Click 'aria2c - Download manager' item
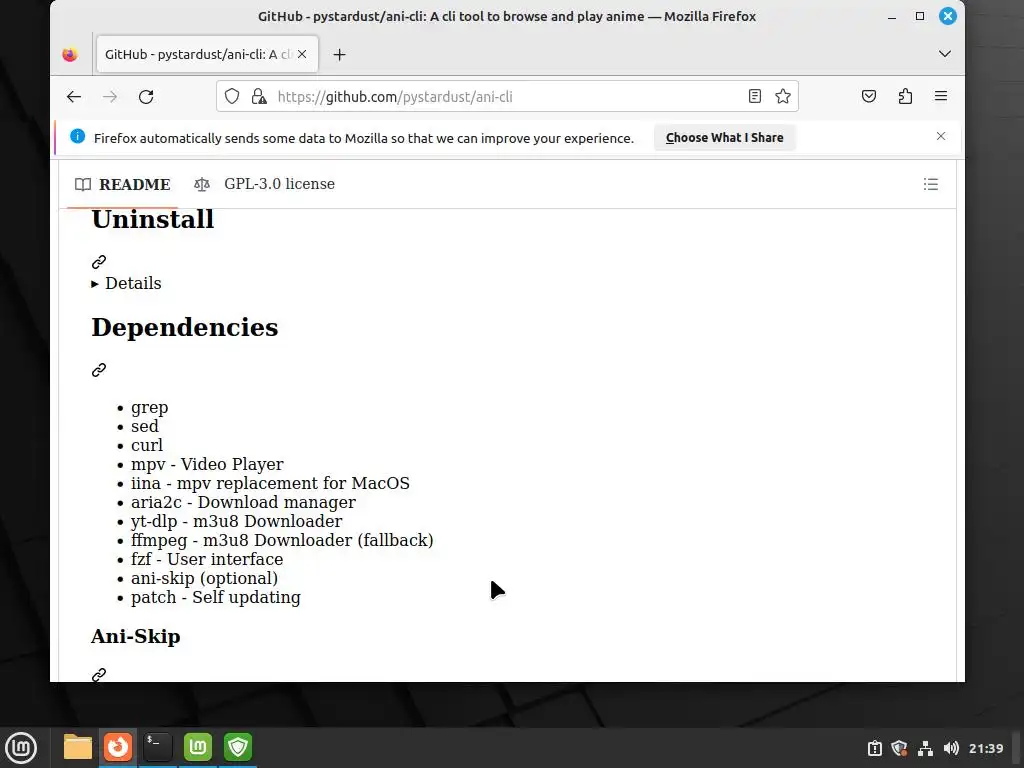The image size is (1024, 768). click(x=243, y=502)
